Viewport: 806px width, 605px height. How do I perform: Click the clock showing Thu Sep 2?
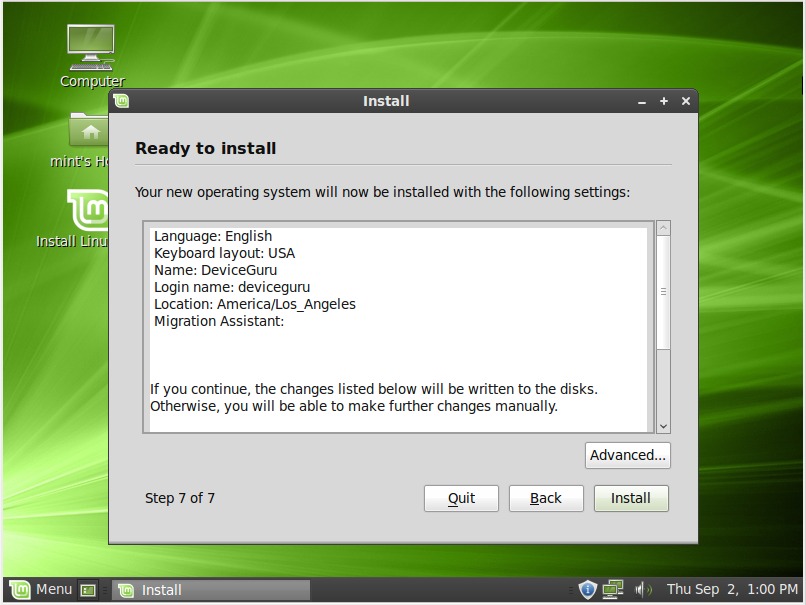[732, 589]
